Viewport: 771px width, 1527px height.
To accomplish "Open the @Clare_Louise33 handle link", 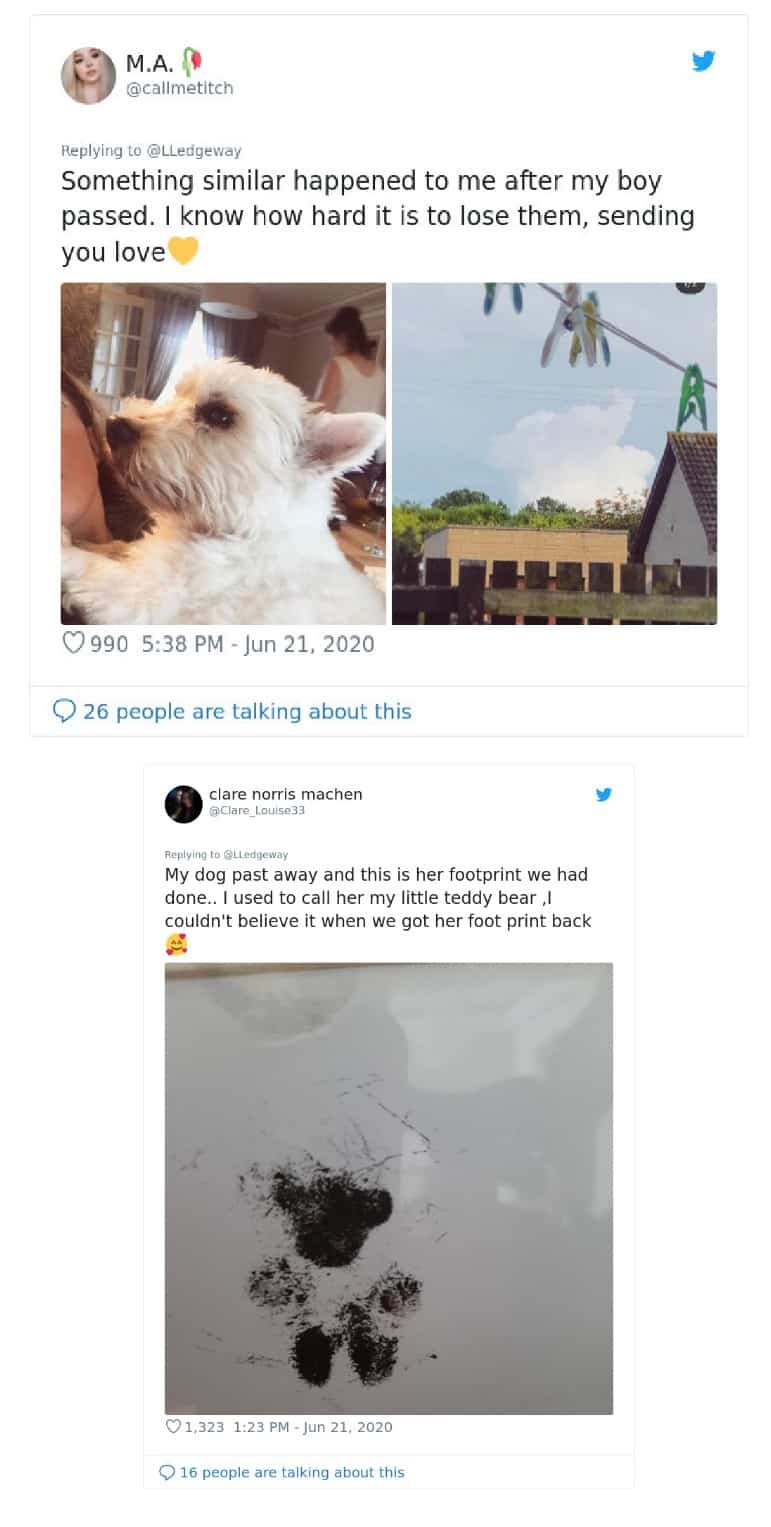I will pos(257,810).
